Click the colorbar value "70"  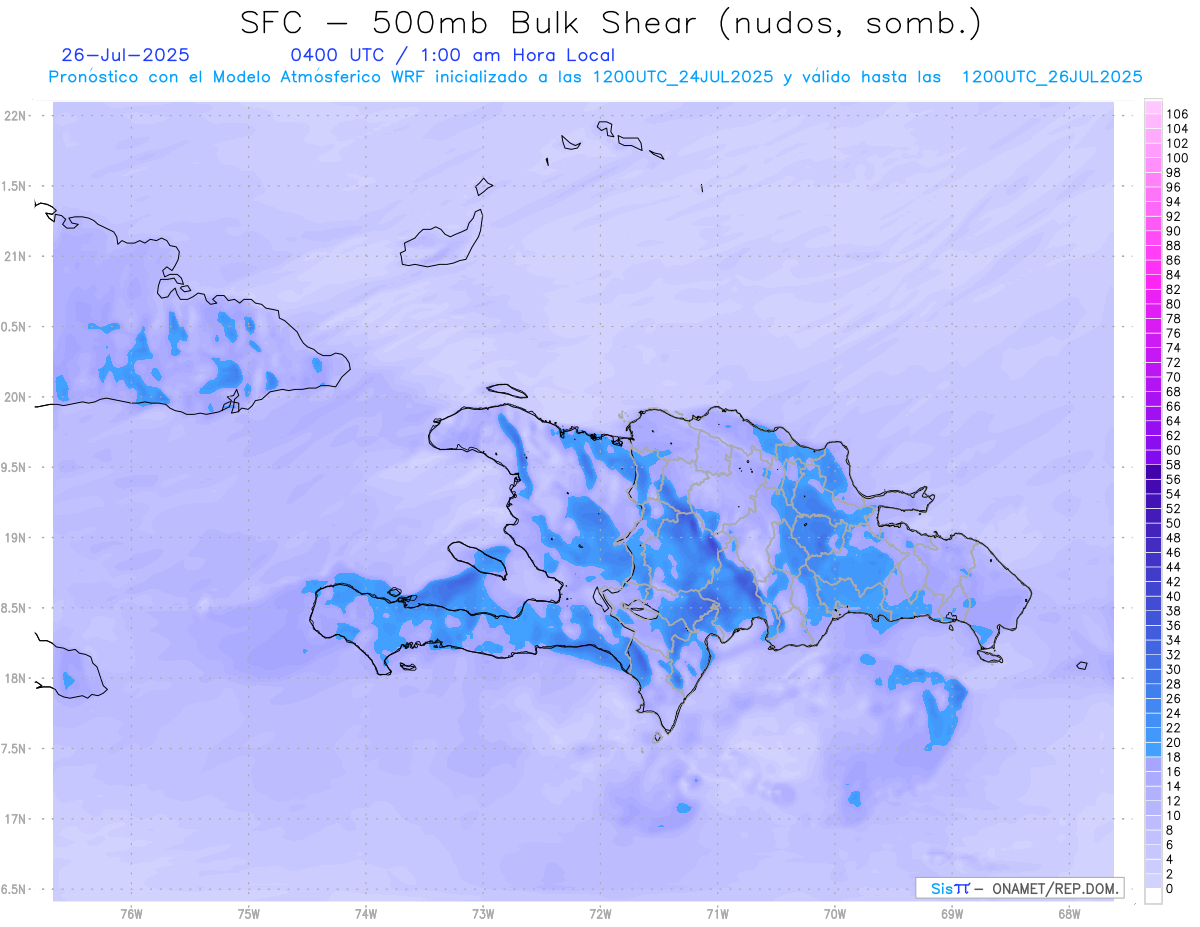[1173, 377]
